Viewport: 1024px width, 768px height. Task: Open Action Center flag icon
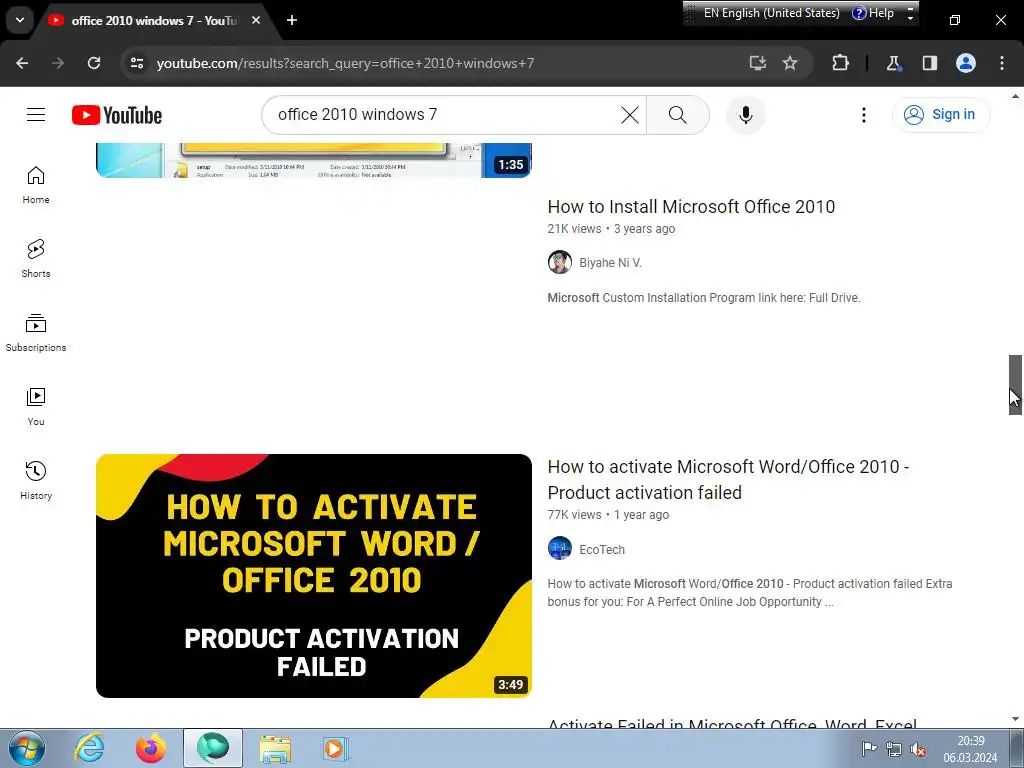coord(869,749)
